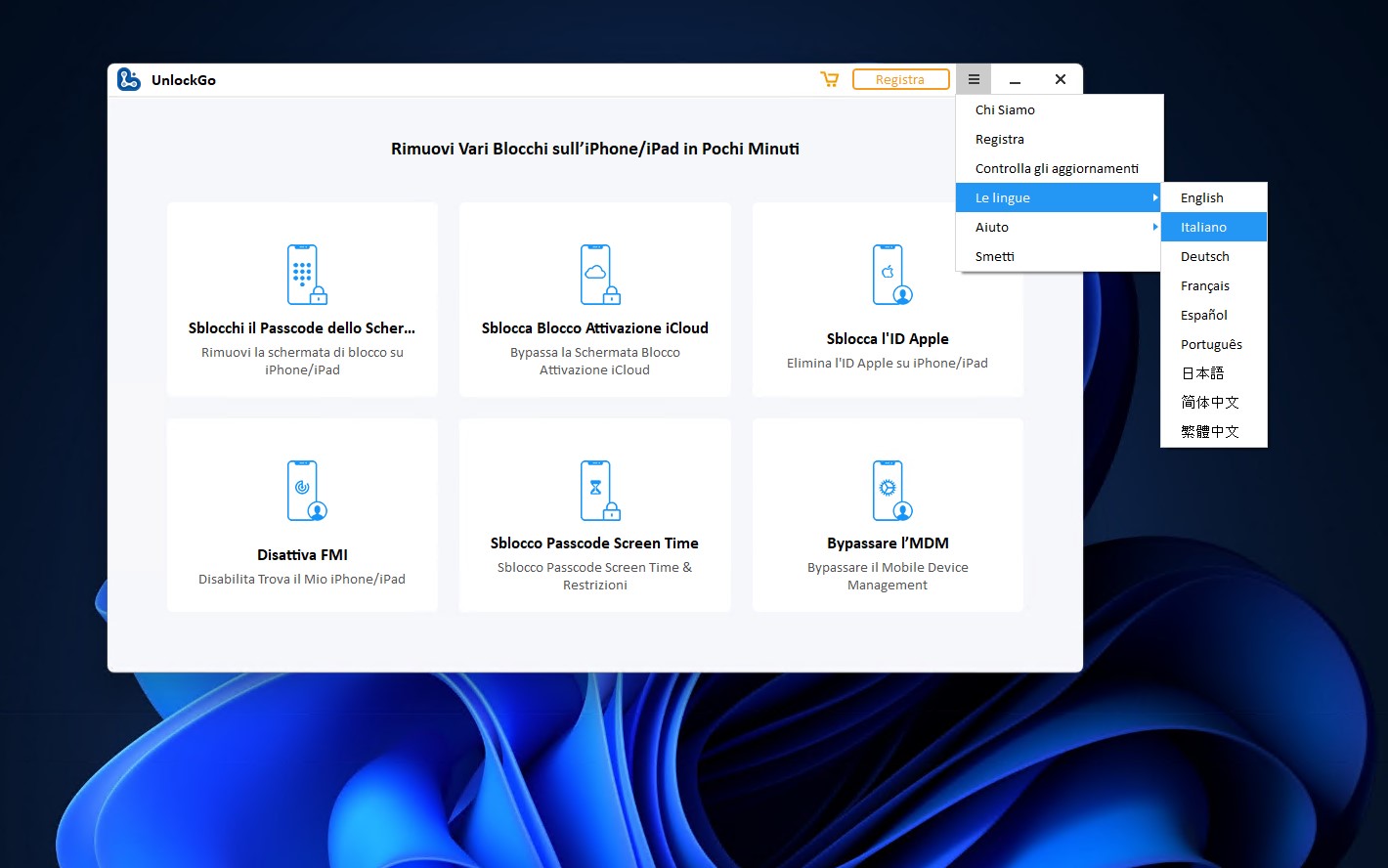Click the iCloud activation lock phone icon
The height and width of the screenshot is (868, 1388).
(600, 275)
